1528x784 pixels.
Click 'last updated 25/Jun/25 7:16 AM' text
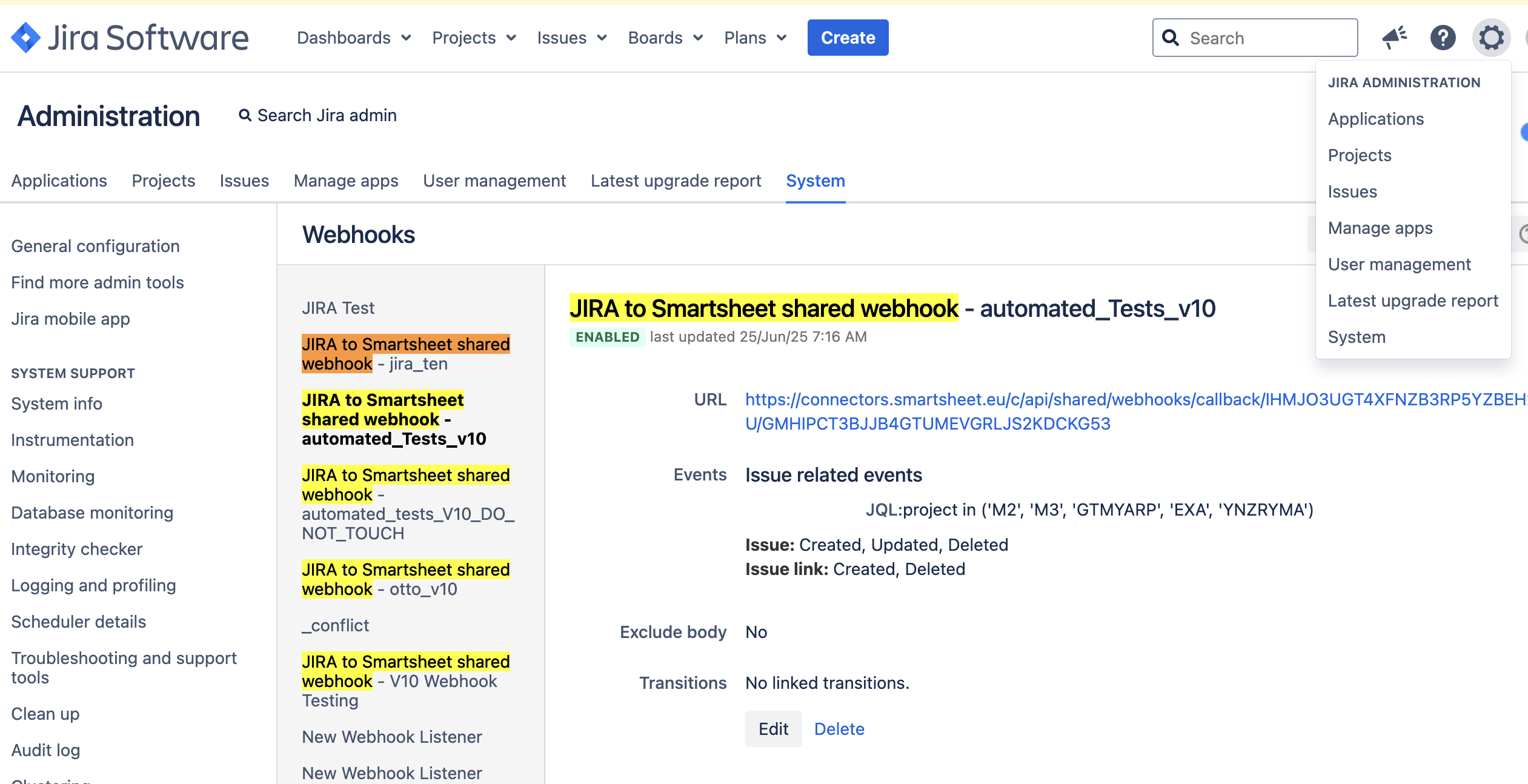point(759,337)
